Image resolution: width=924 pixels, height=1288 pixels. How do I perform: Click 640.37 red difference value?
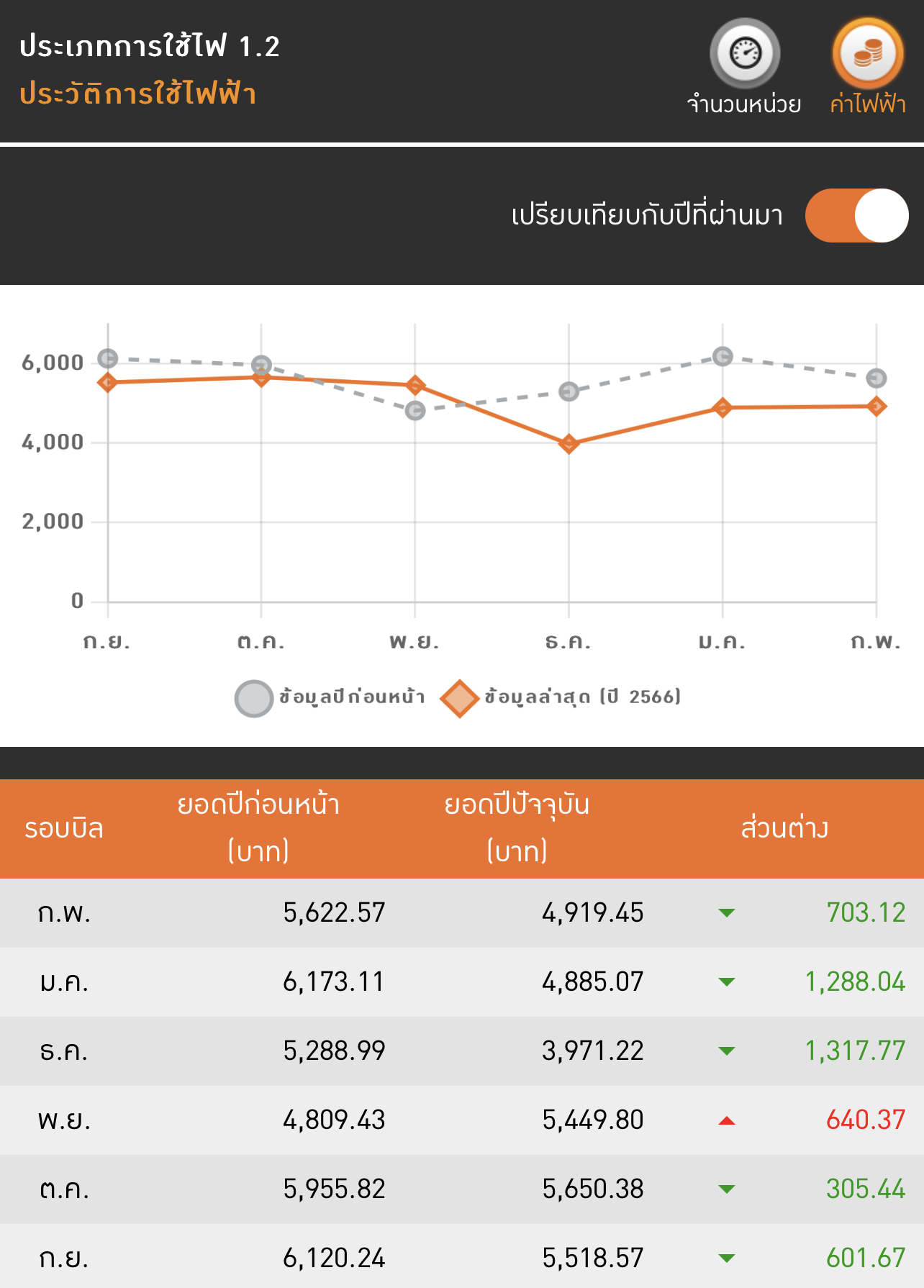click(x=866, y=1120)
